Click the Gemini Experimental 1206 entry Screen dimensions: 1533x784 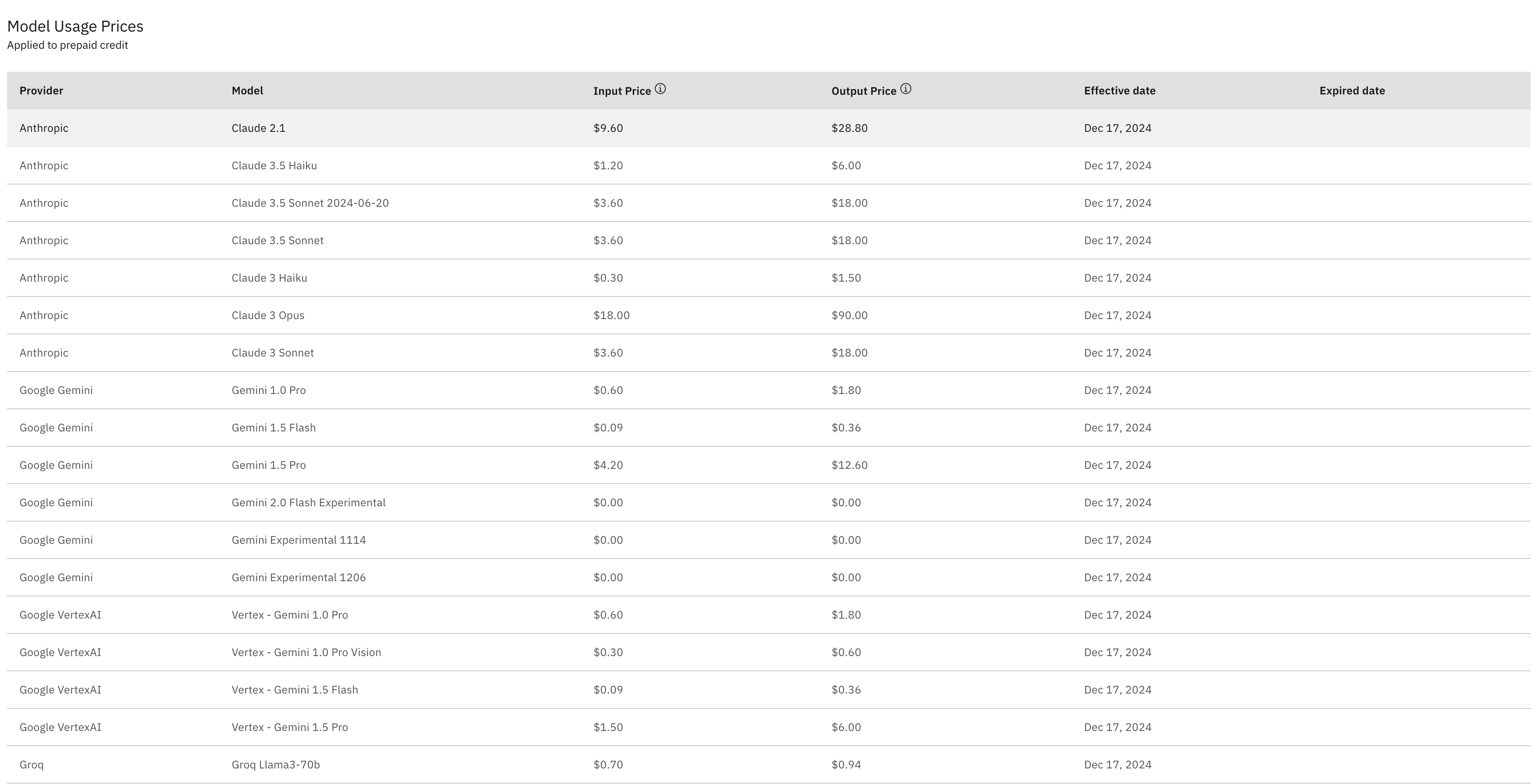pos(298,578)
